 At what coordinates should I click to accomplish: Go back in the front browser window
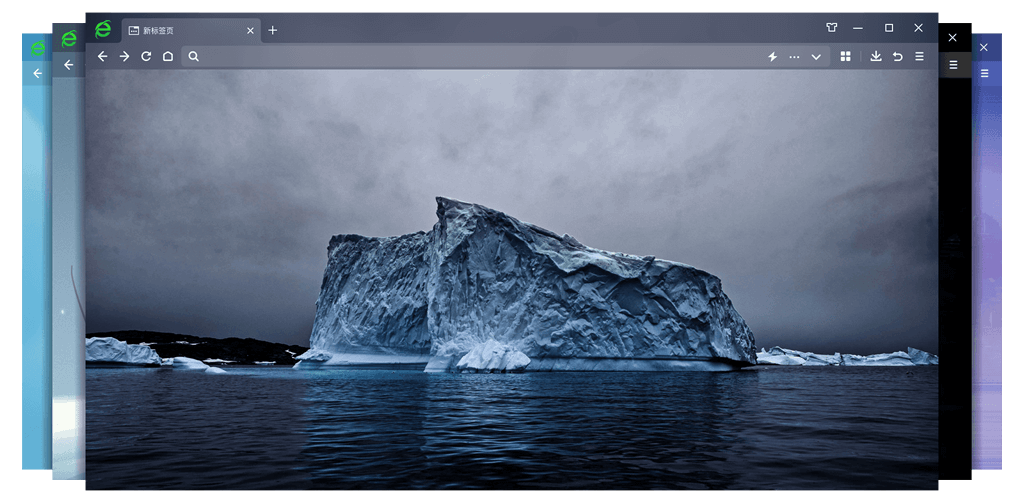[103, 56]
